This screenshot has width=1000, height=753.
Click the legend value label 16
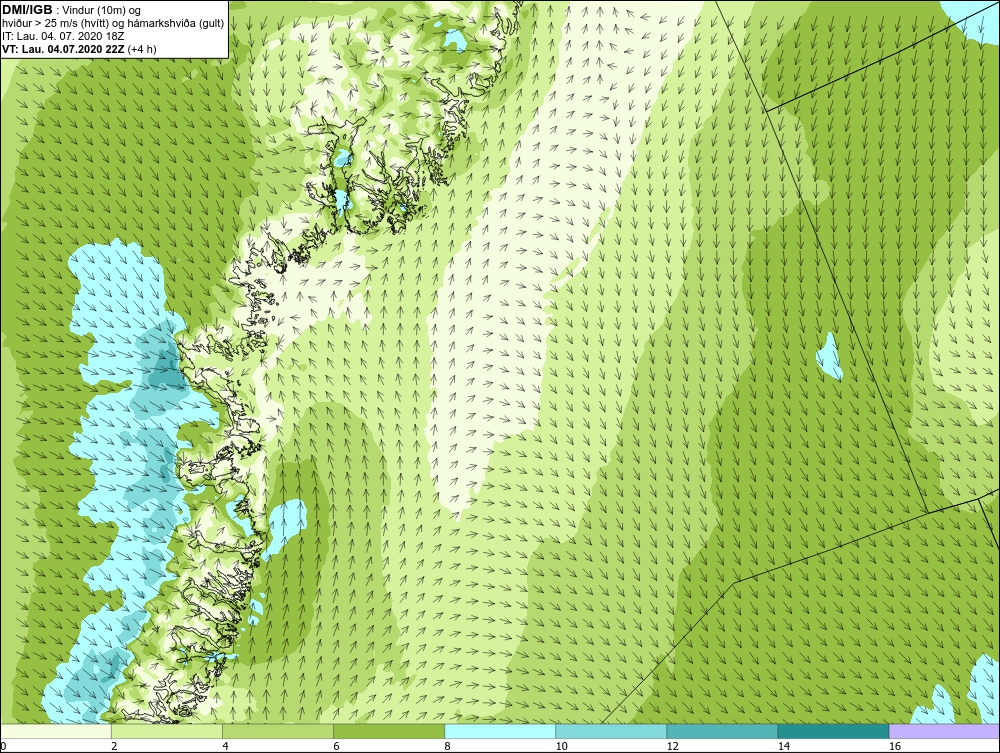pyautogui.click(x=895, y=746)
